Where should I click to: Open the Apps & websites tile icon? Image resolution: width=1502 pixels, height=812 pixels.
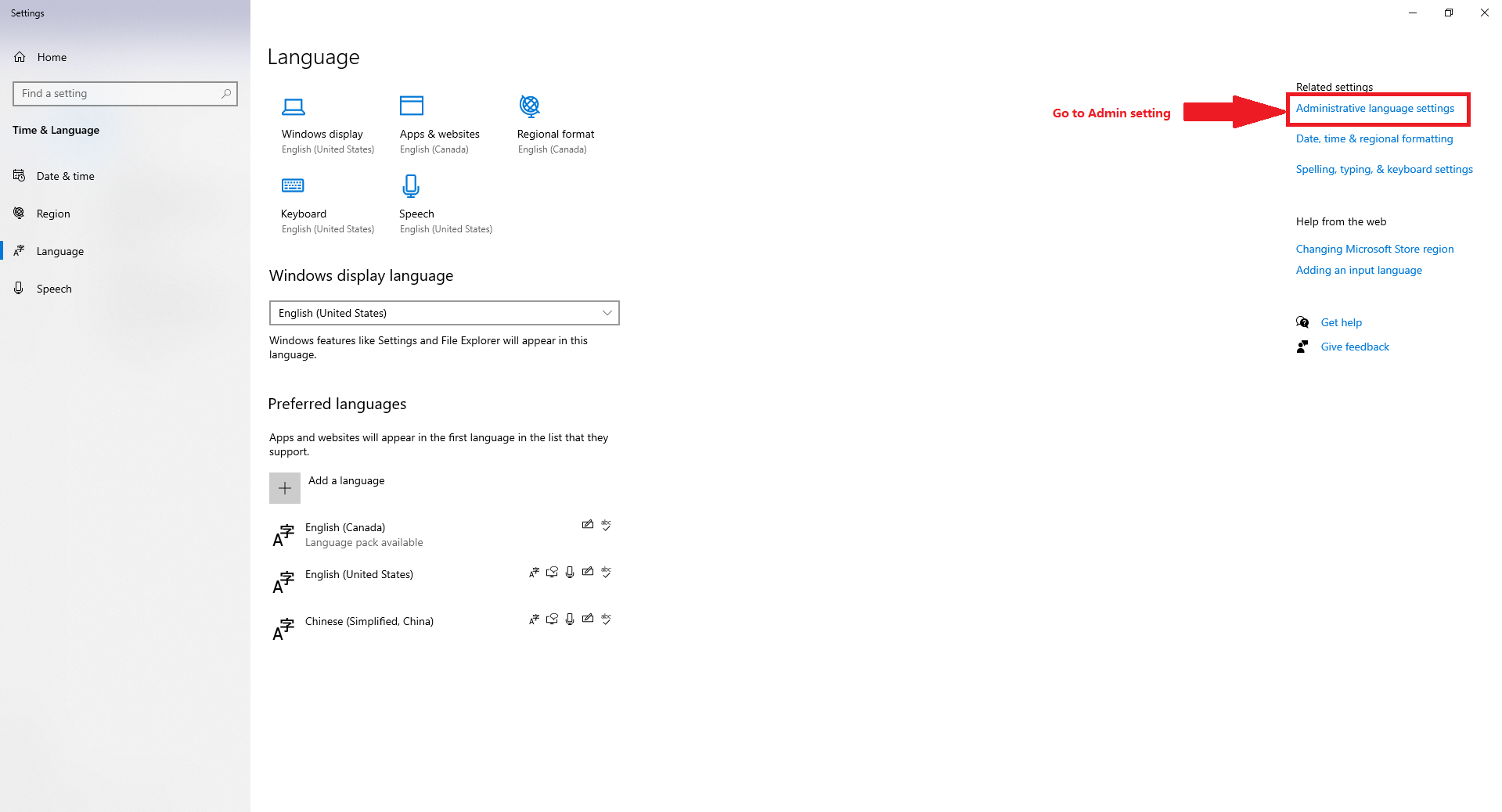(412, 106)
